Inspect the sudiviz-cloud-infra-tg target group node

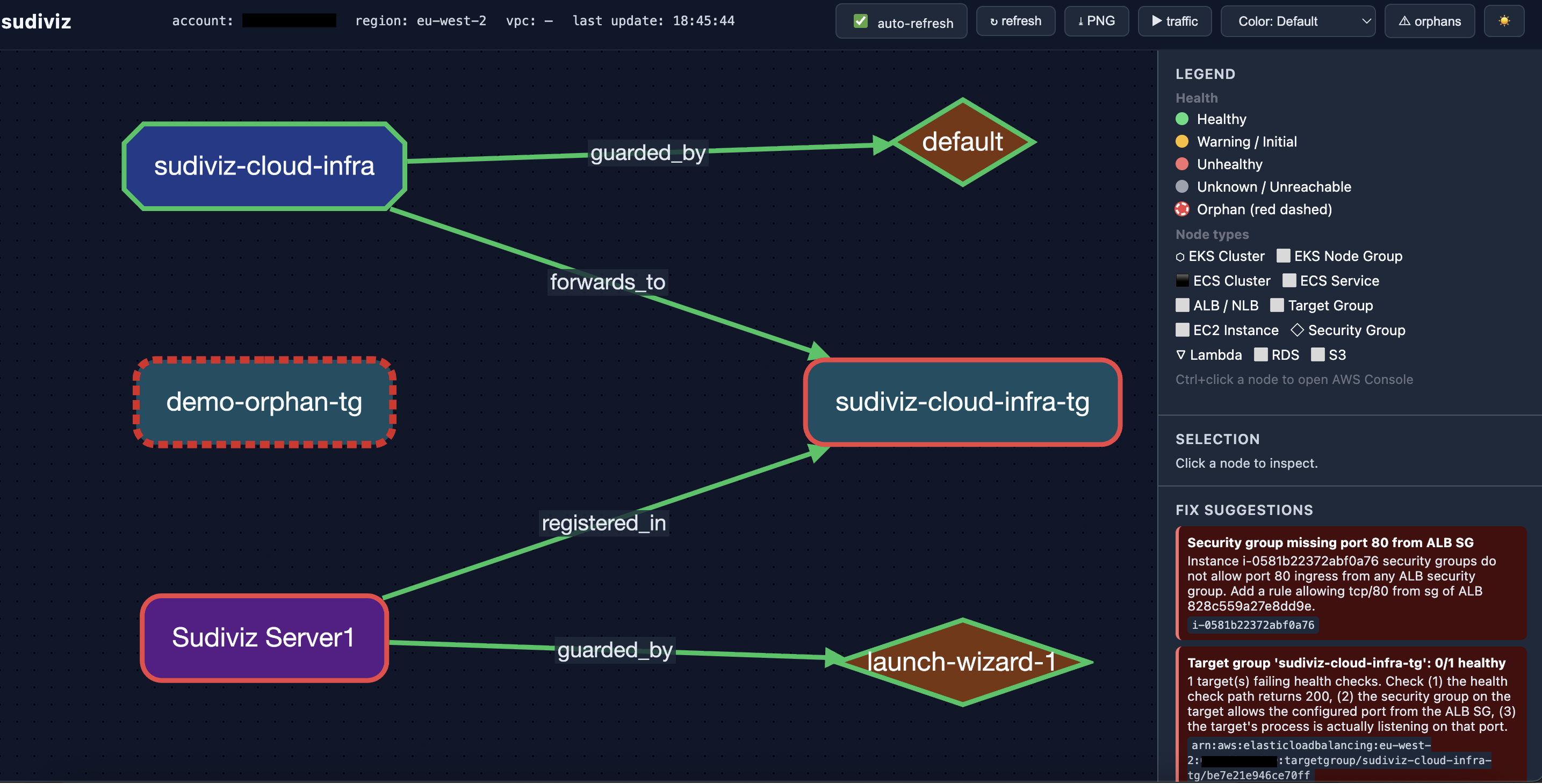pos(962,402)
